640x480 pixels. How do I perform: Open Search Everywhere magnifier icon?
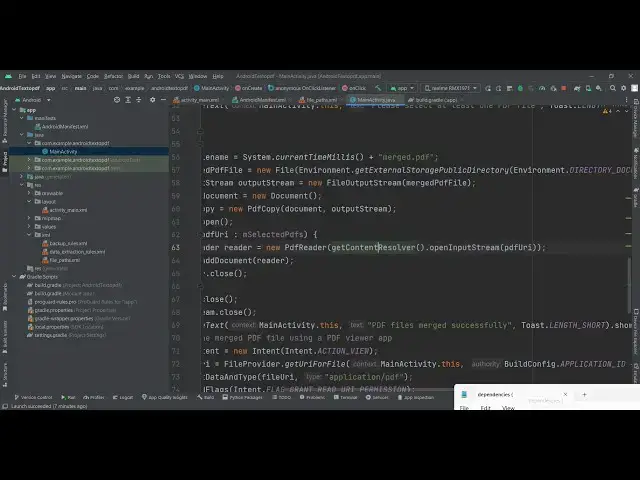613,88
